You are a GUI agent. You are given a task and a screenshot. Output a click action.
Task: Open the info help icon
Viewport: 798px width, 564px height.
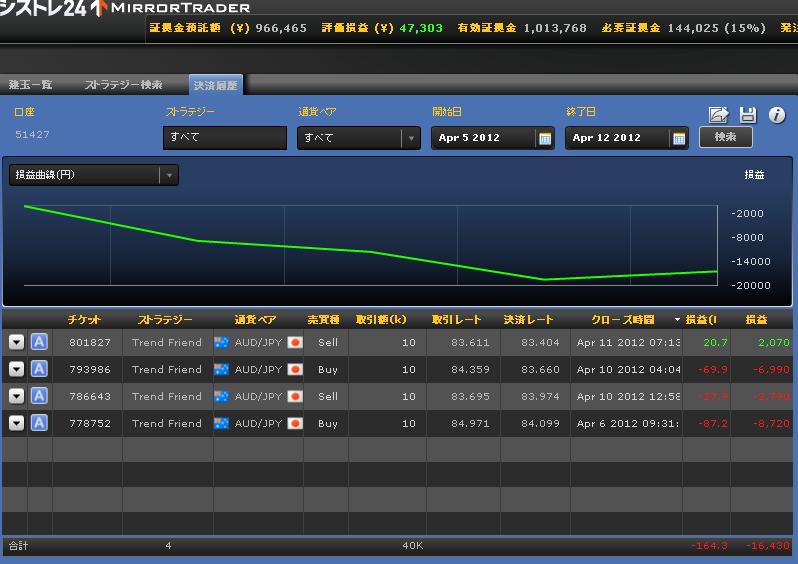point(776,115)
